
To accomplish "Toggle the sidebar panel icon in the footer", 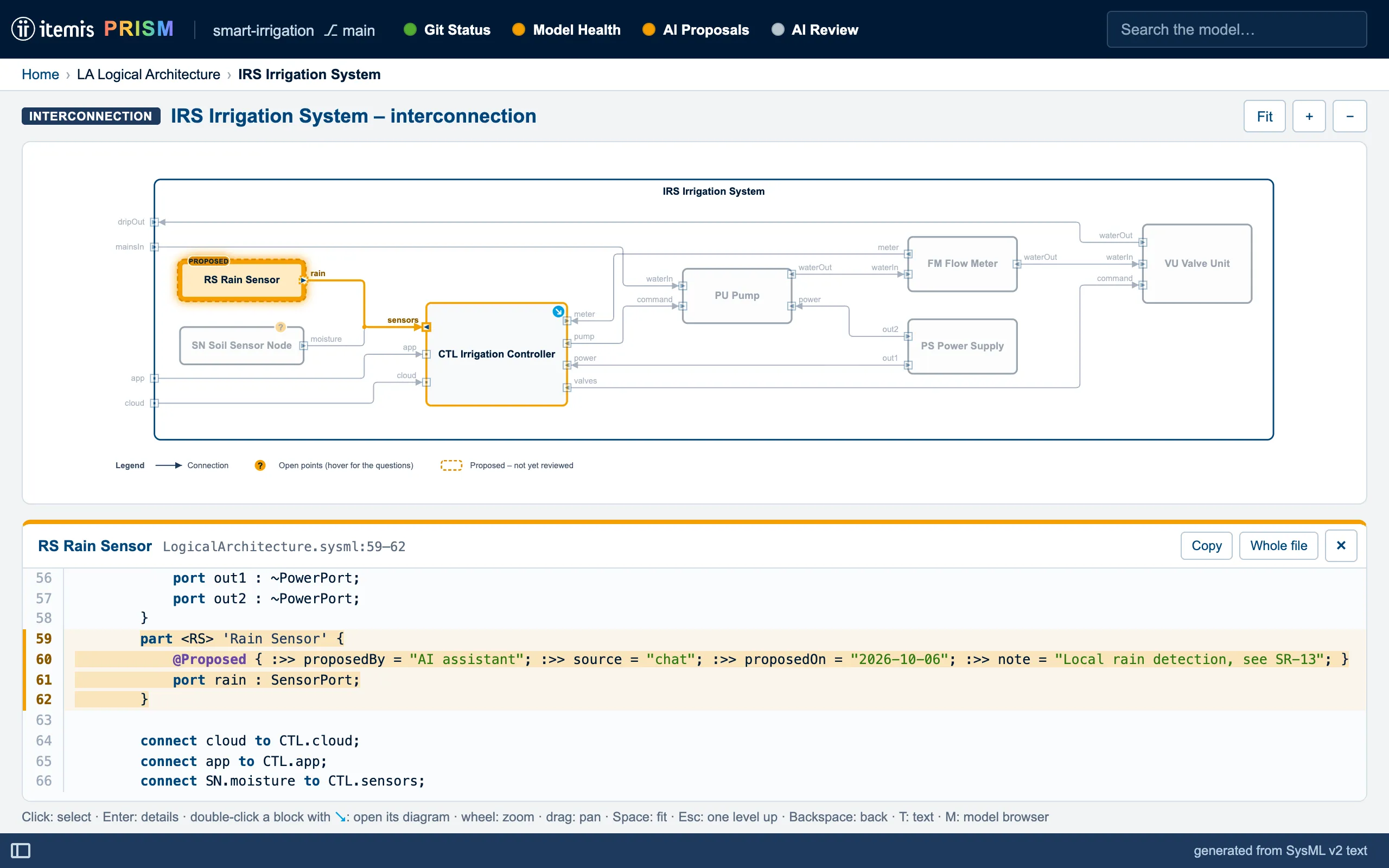I will point(21,850).
